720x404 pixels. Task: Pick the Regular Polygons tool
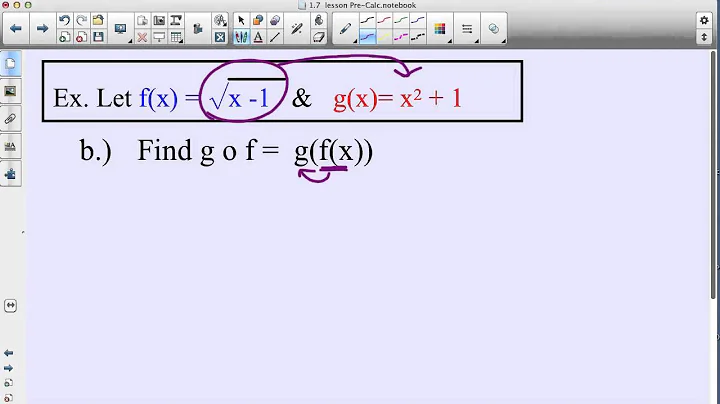[275, 20]
